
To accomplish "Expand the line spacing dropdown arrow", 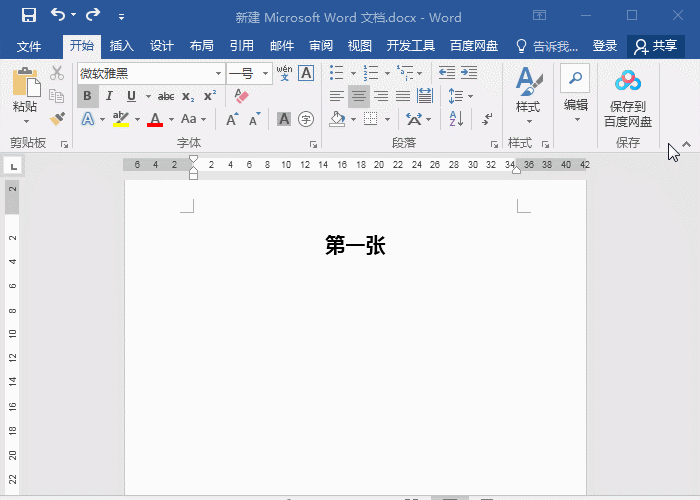I will [471, 96].
